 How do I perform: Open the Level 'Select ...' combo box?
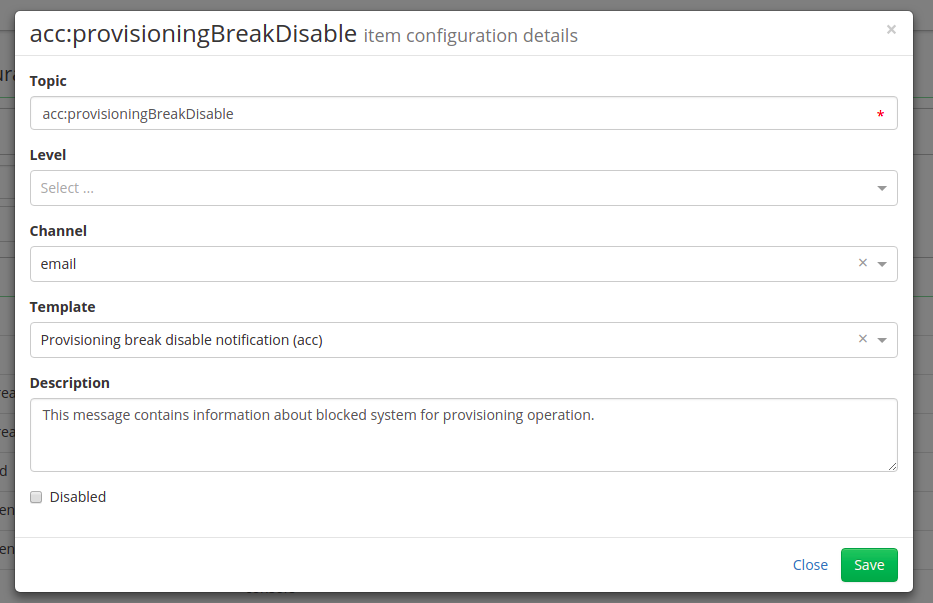coord(464,188)
